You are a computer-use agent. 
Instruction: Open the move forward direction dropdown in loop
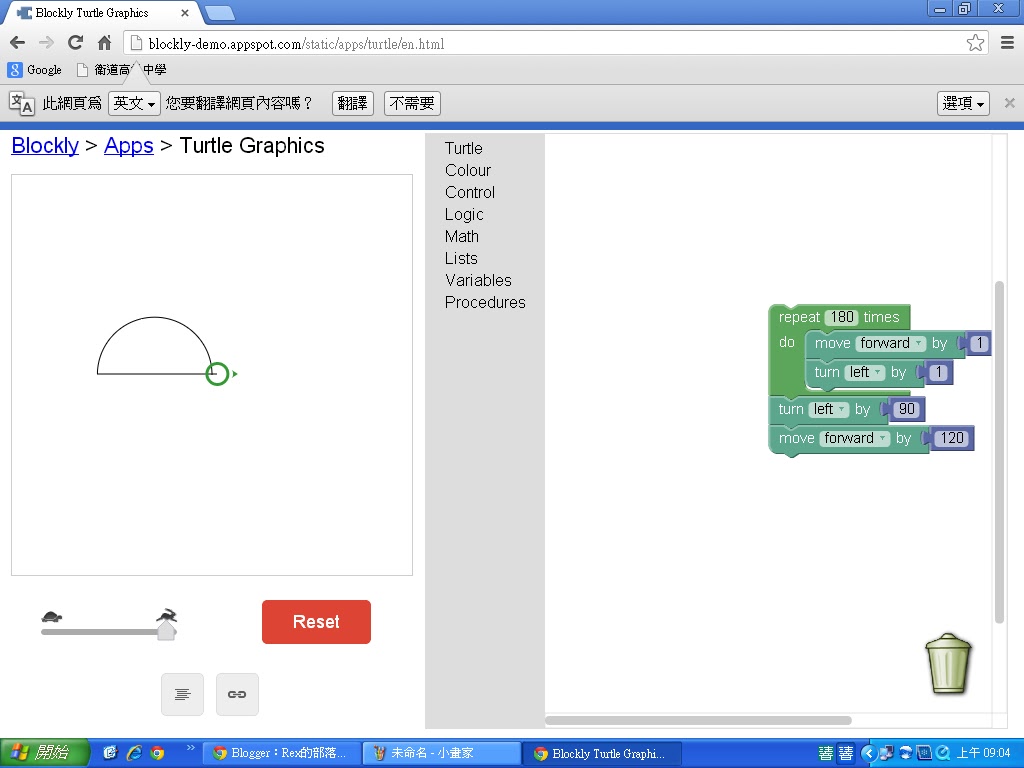[891, 344]
